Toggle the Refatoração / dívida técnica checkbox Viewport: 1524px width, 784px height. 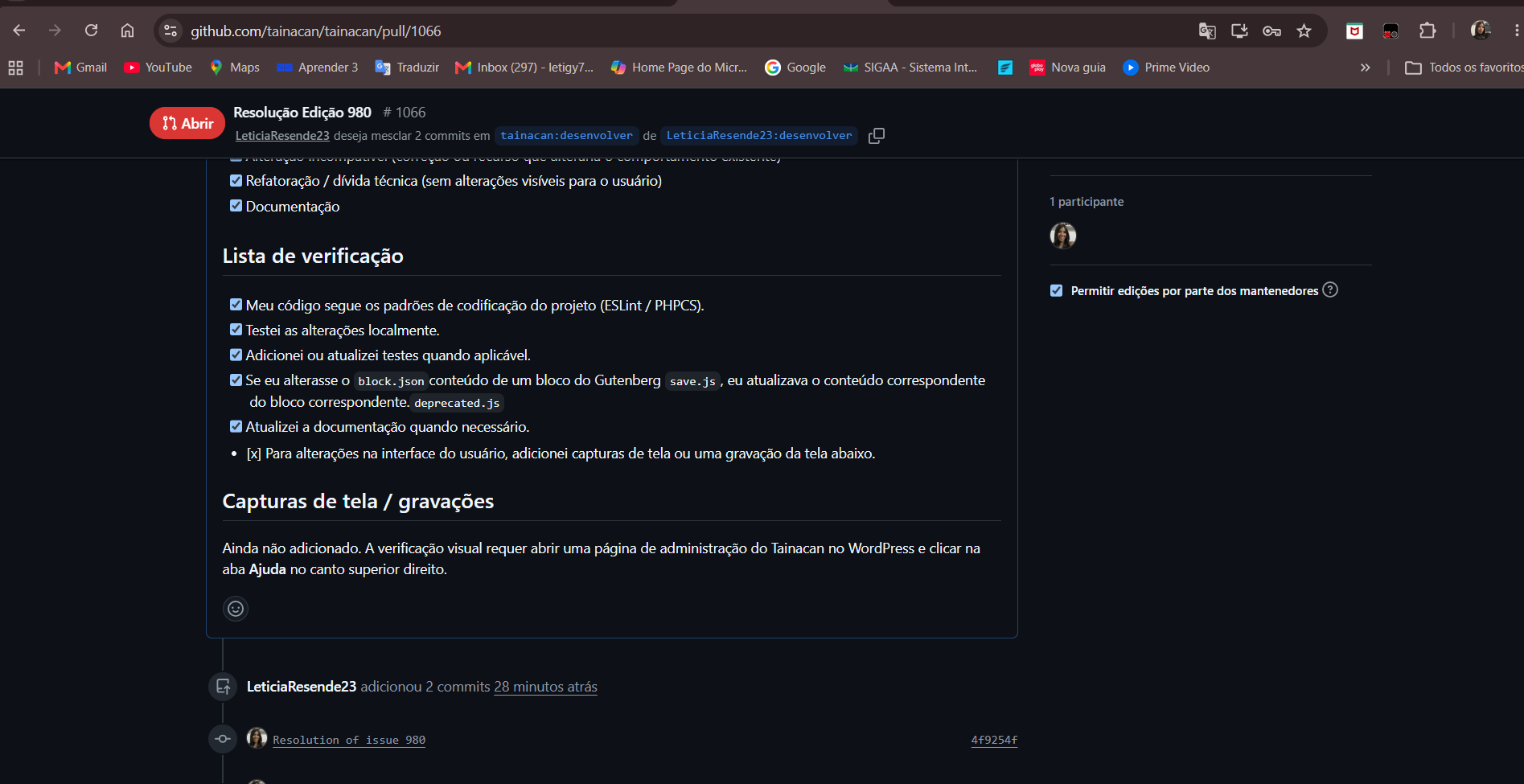click(236, 180)
